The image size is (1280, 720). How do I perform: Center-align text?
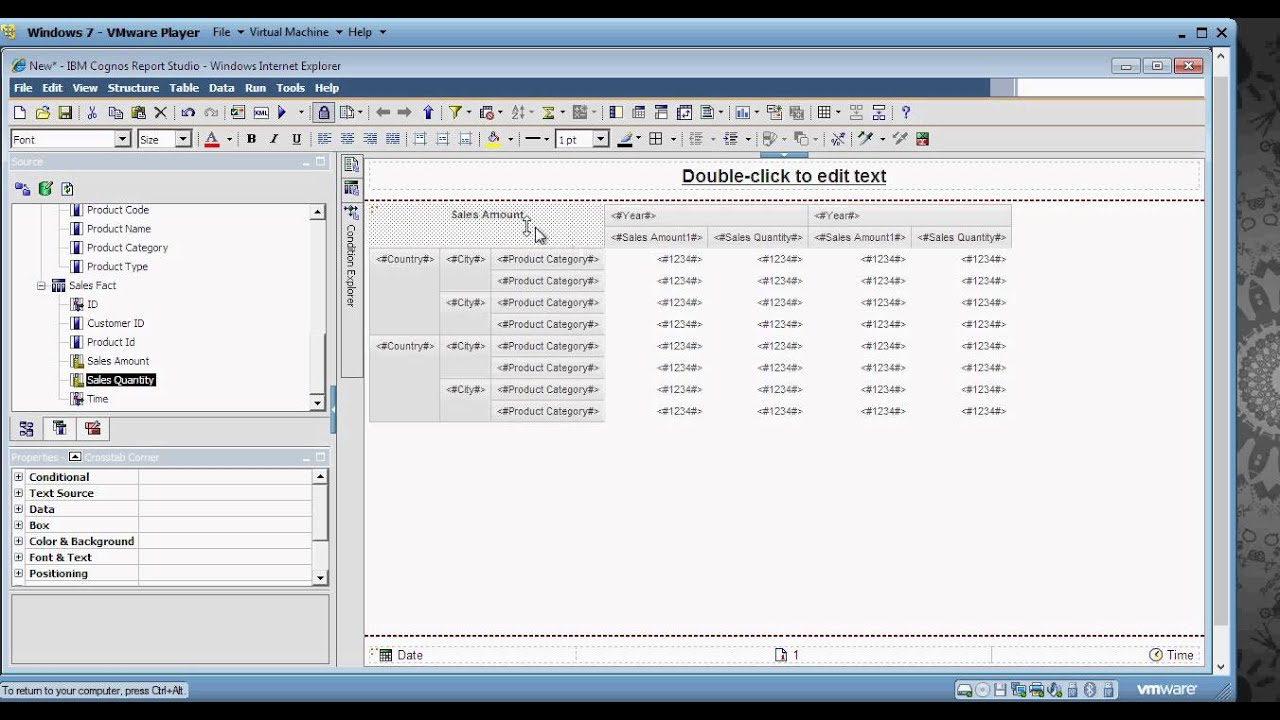pyautogui.click(x=347, y=139)
